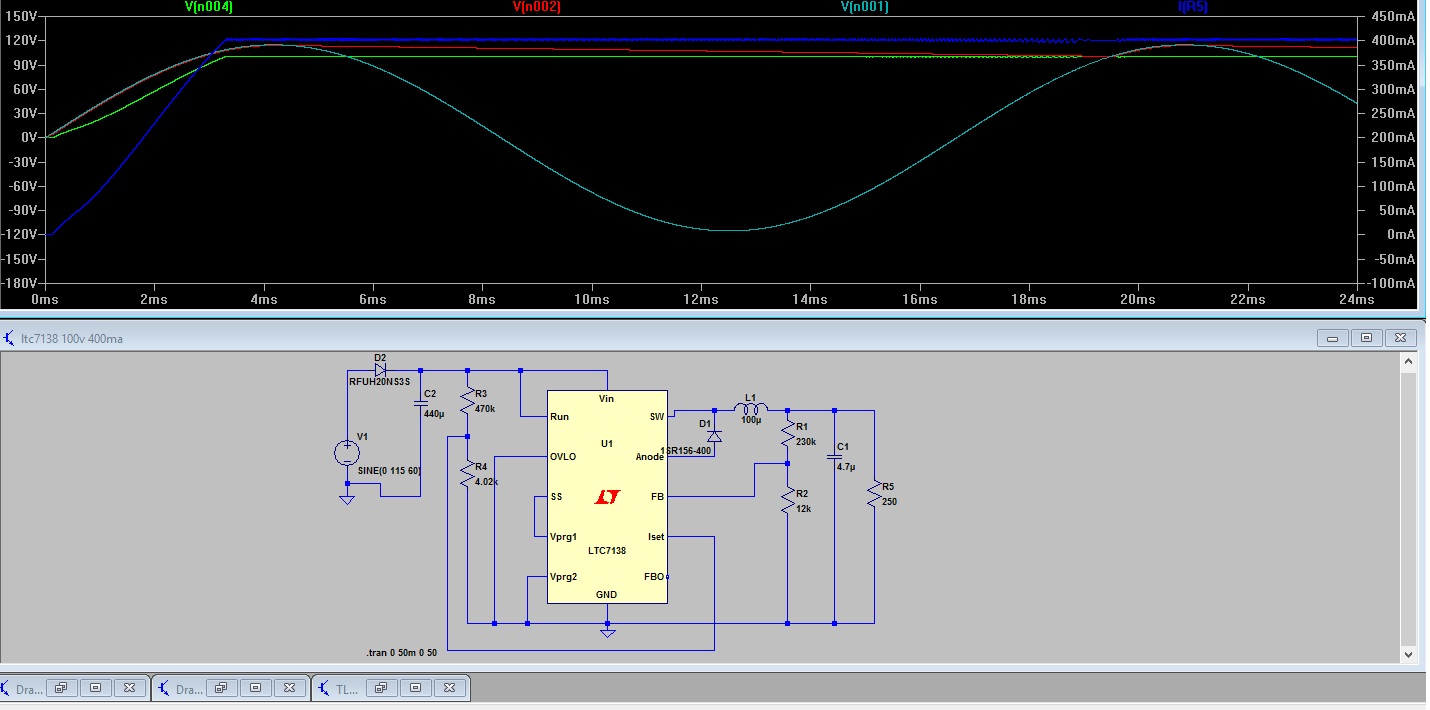The image size is (1430, 710).
Task: Click the L1 inductor symbol
Action: 750,408
